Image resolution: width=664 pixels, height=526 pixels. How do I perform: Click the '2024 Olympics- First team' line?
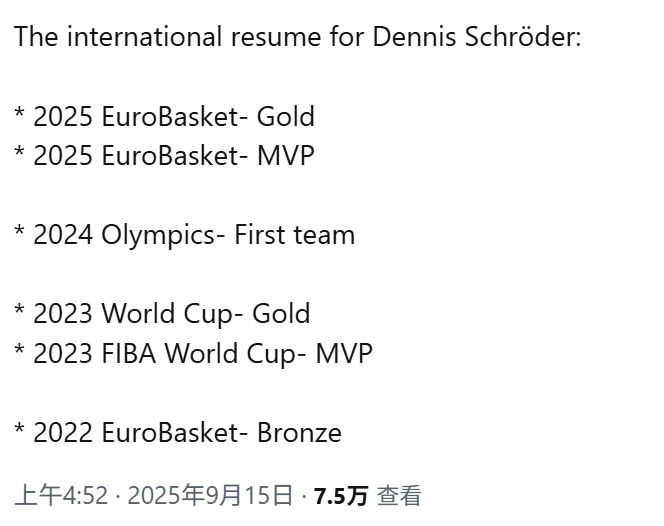point(185,235)
